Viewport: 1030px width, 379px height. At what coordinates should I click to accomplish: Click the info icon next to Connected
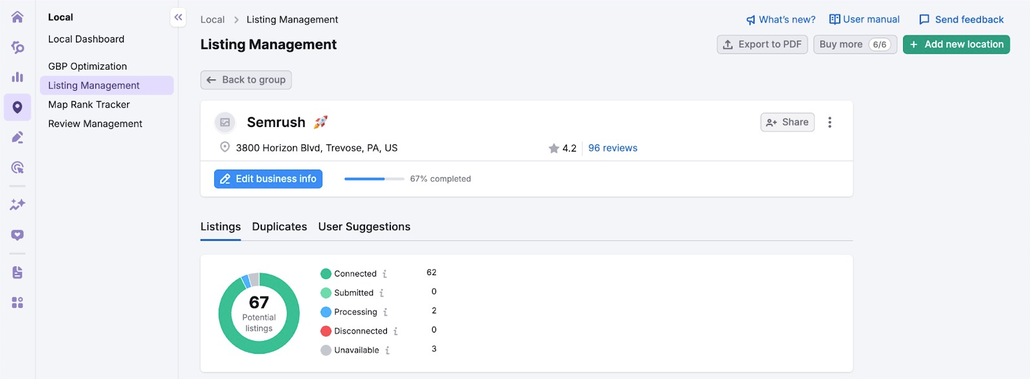point(384,274)
